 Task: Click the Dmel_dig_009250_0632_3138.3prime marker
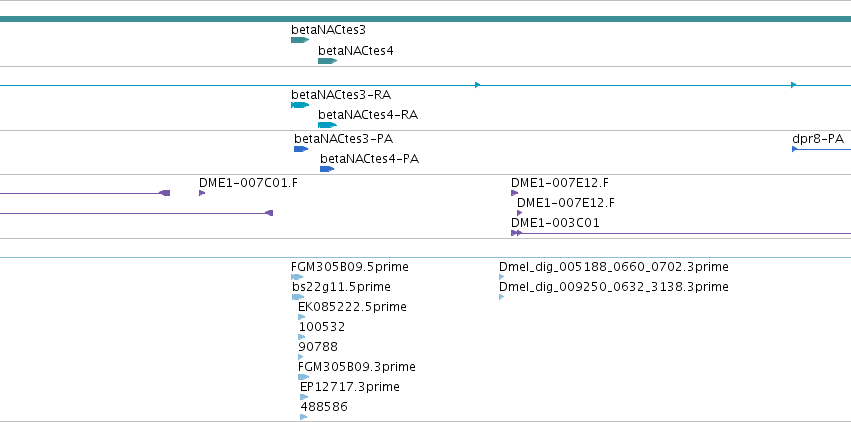(x=501, y=297)
